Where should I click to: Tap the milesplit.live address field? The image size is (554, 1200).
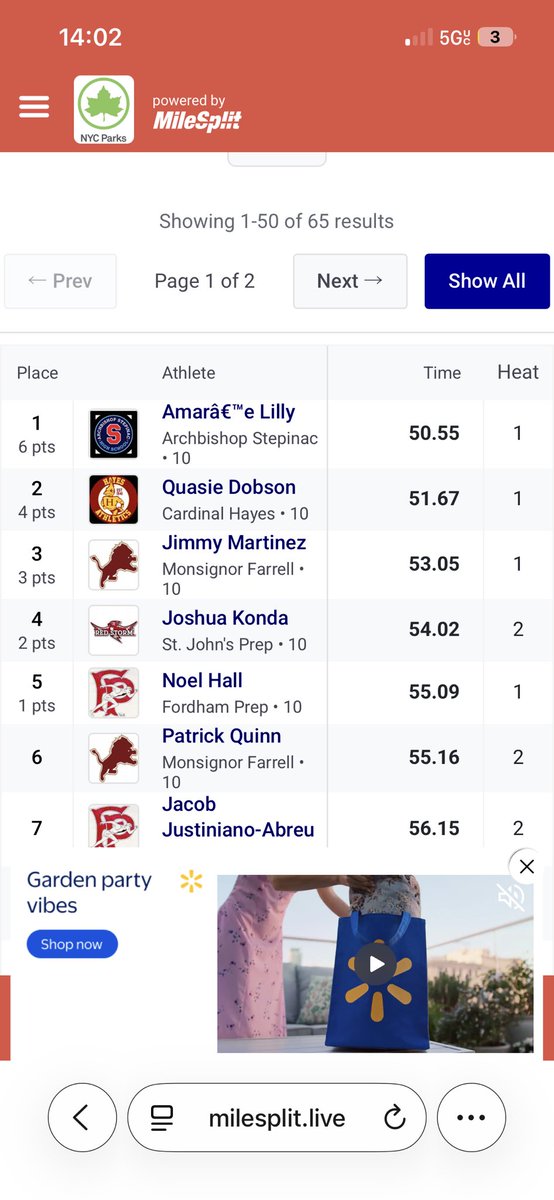point(277,1118)
